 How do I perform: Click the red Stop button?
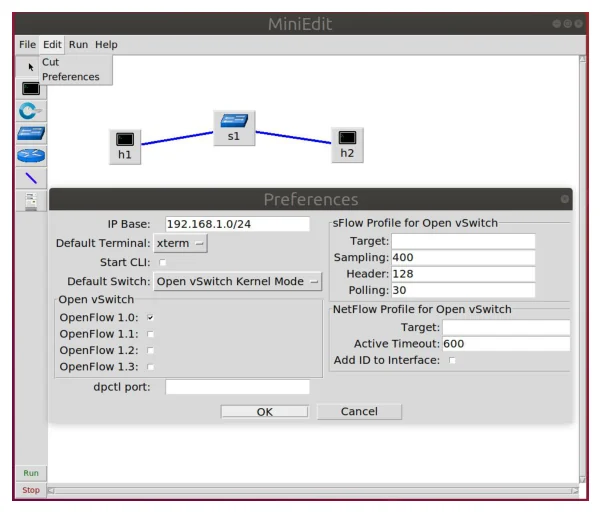[x=31, y=490]
